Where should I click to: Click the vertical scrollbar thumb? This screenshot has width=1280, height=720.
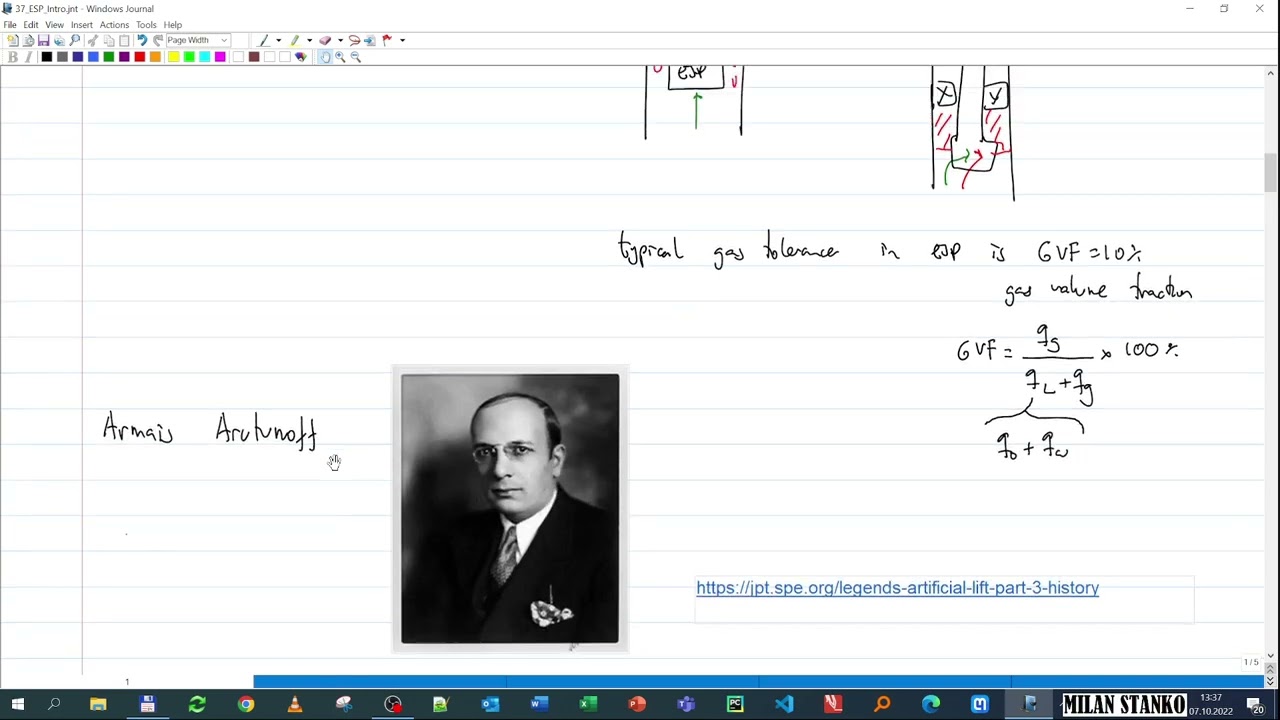click(x=1270, y=172)
